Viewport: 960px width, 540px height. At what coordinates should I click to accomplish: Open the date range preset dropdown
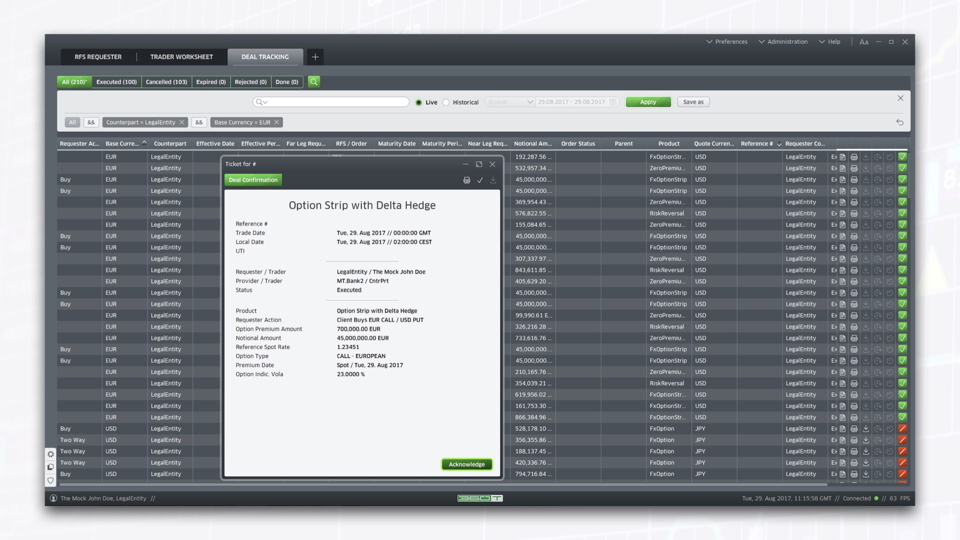(510, 102)
